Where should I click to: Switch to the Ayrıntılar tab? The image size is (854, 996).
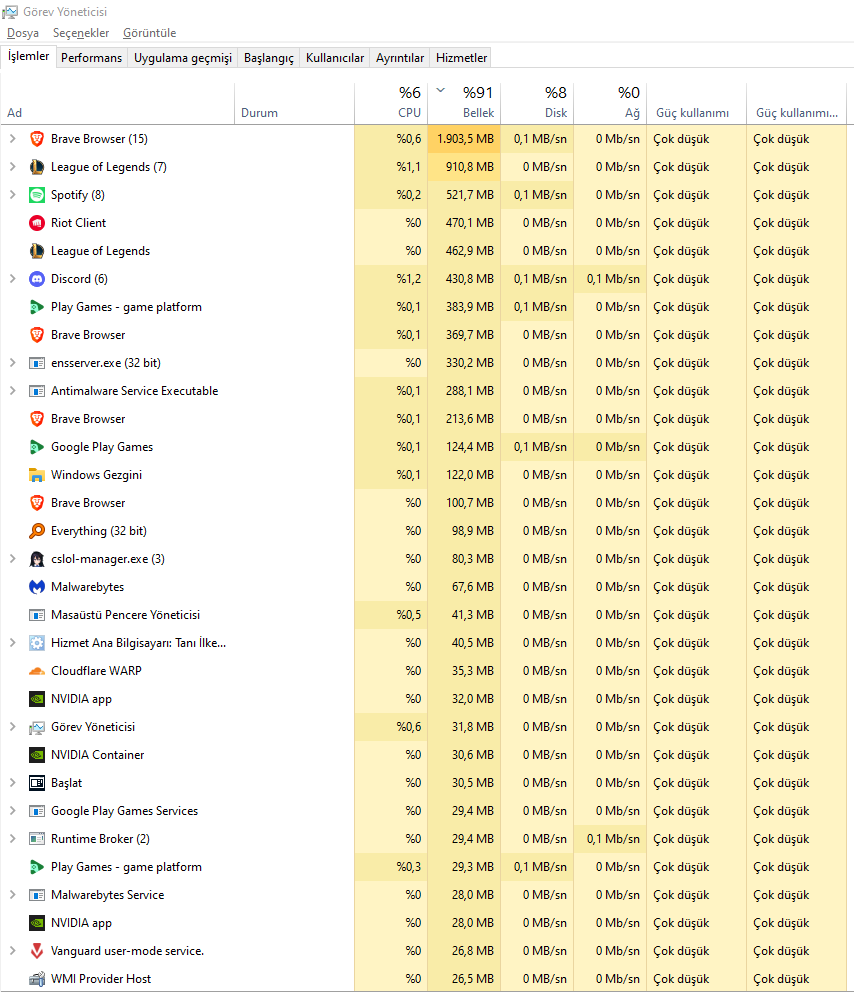point(400,58)
